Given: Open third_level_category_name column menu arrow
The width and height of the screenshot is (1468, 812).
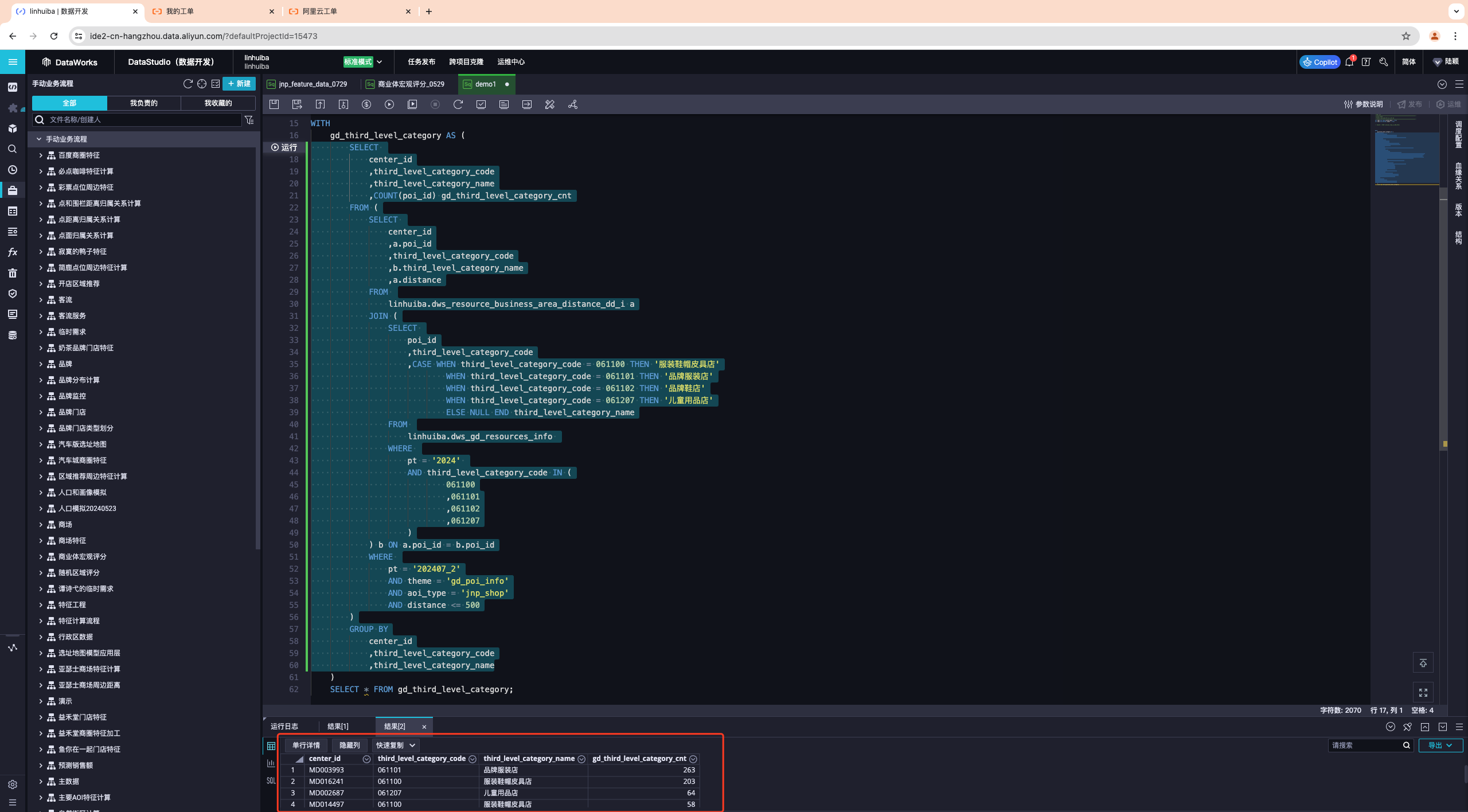Looking at the screenshot, I should pos(581,759).
